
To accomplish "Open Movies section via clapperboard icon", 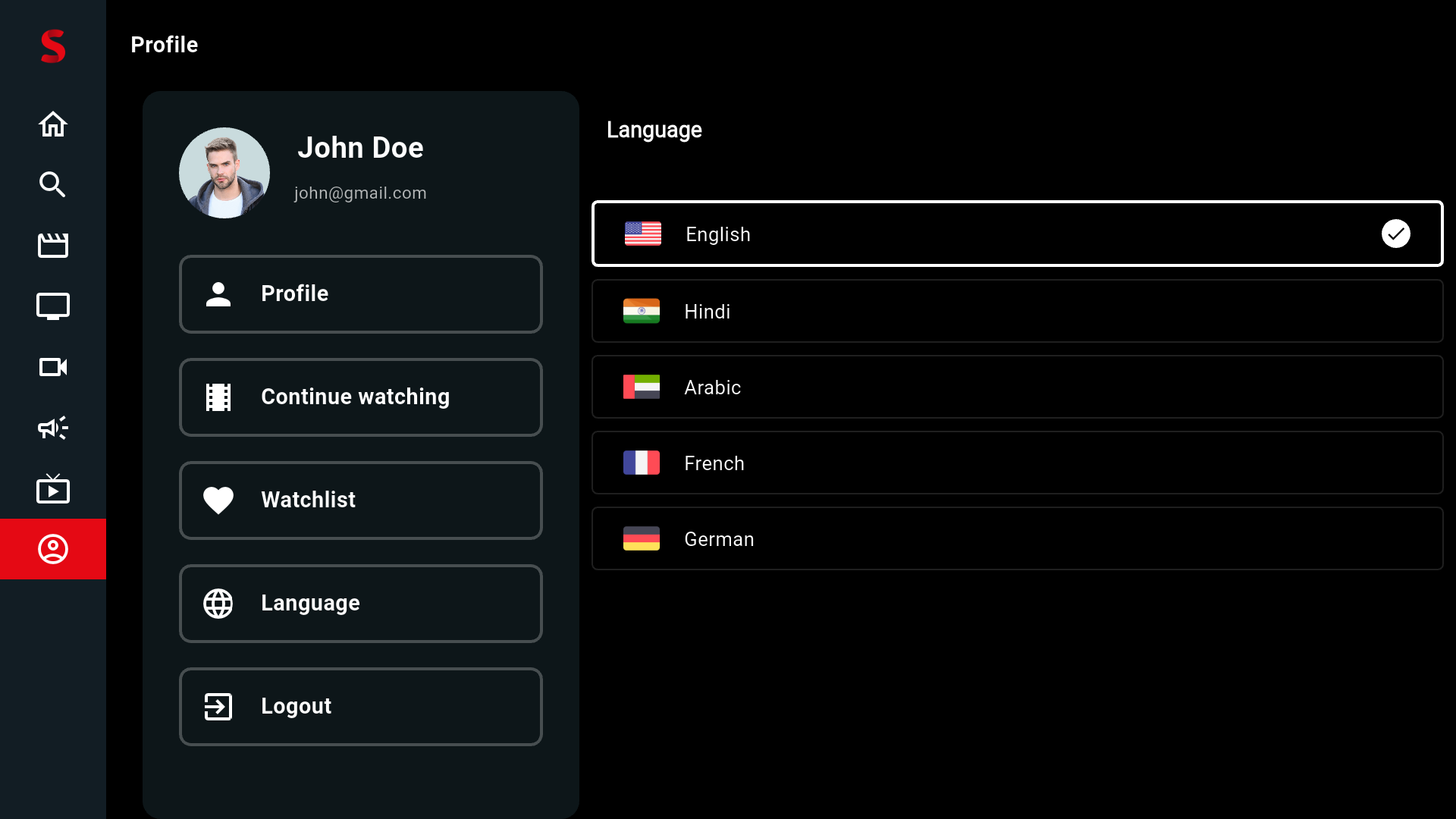I will pyautogui.click(x=52, y=245).
